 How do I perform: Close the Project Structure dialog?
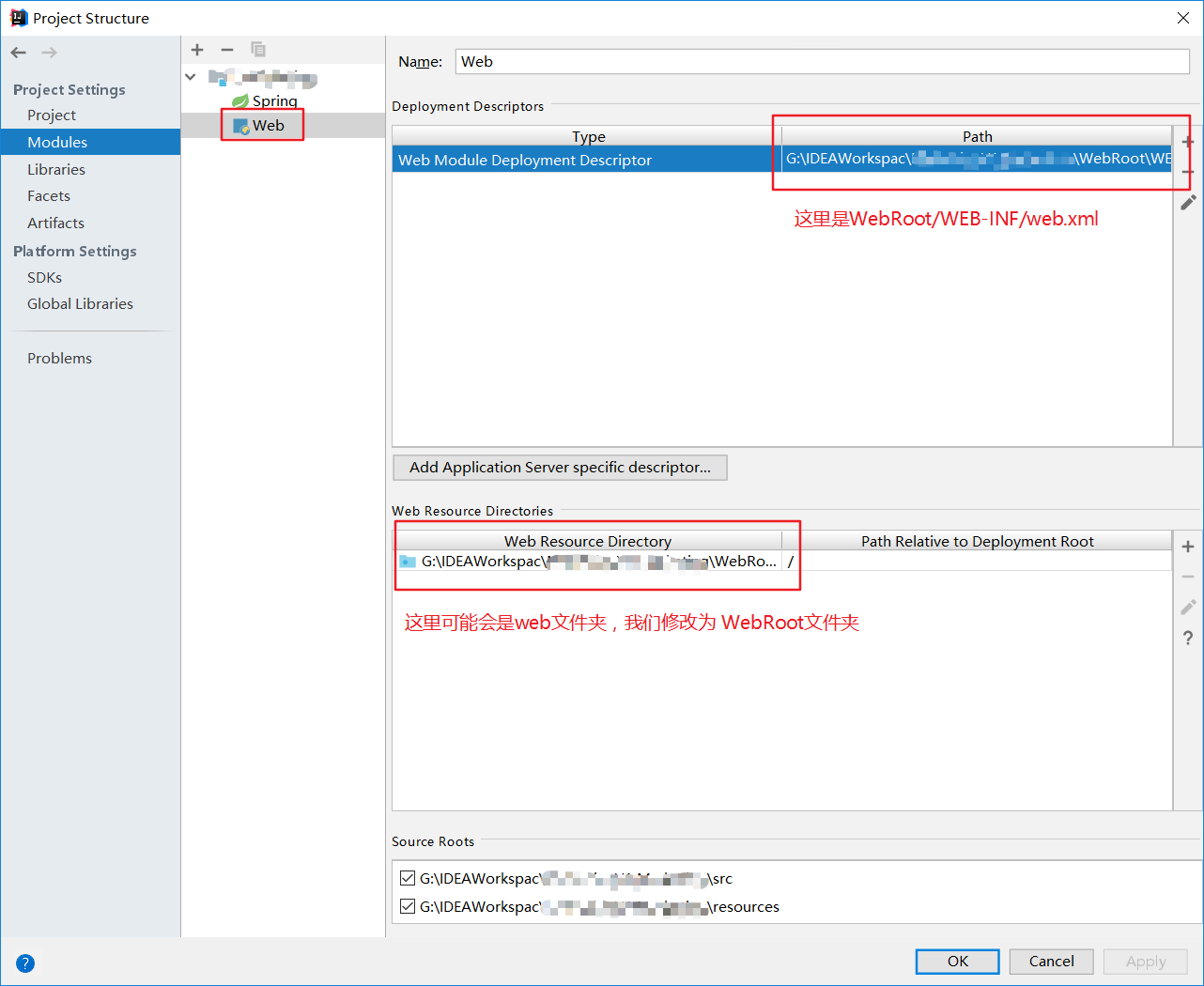tap(1183, 18)
